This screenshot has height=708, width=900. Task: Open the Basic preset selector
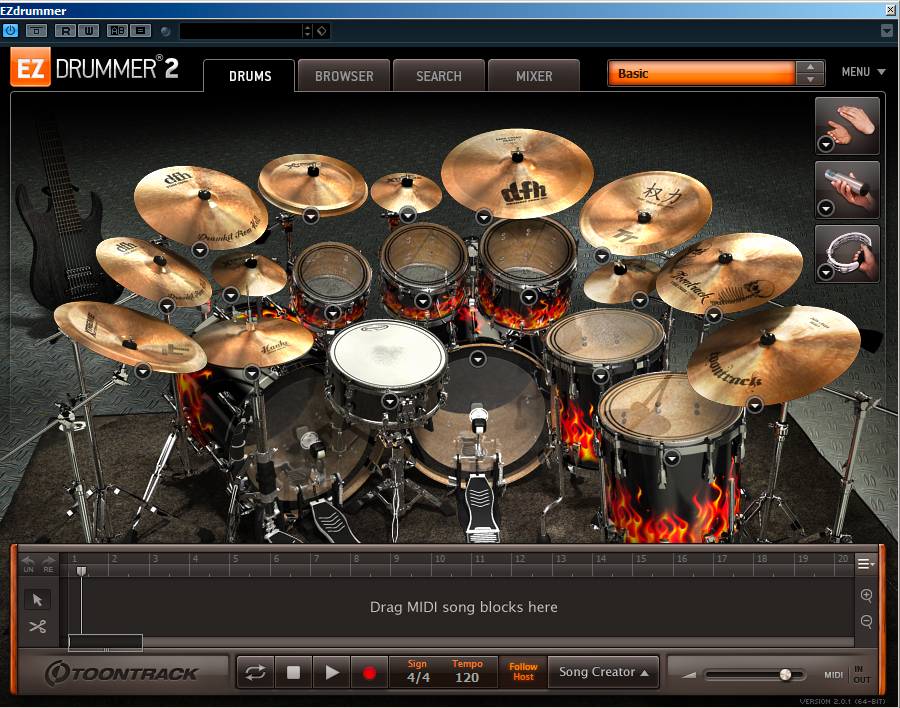point(701,73)
